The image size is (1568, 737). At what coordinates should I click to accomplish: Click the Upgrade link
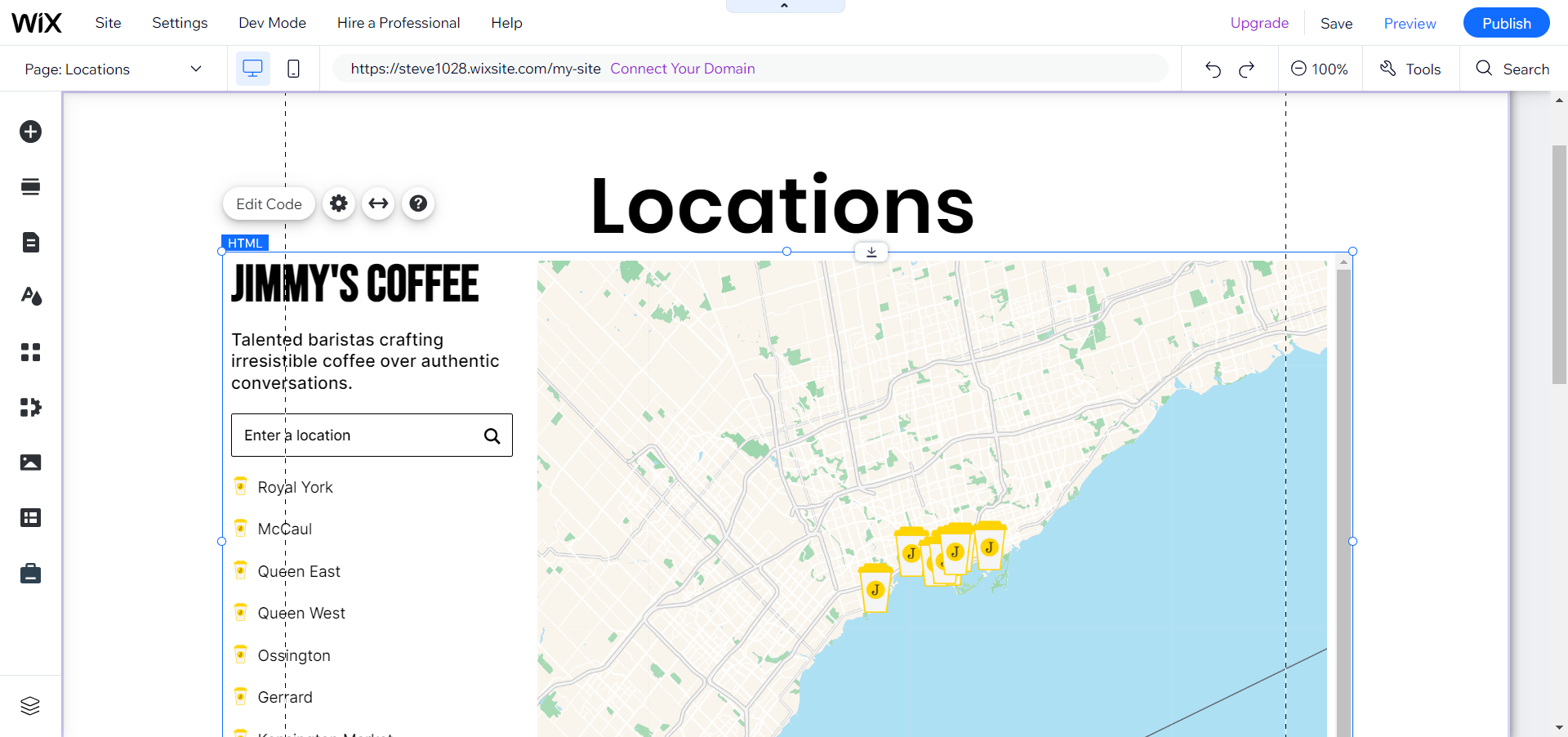(x=1259, y=23)
